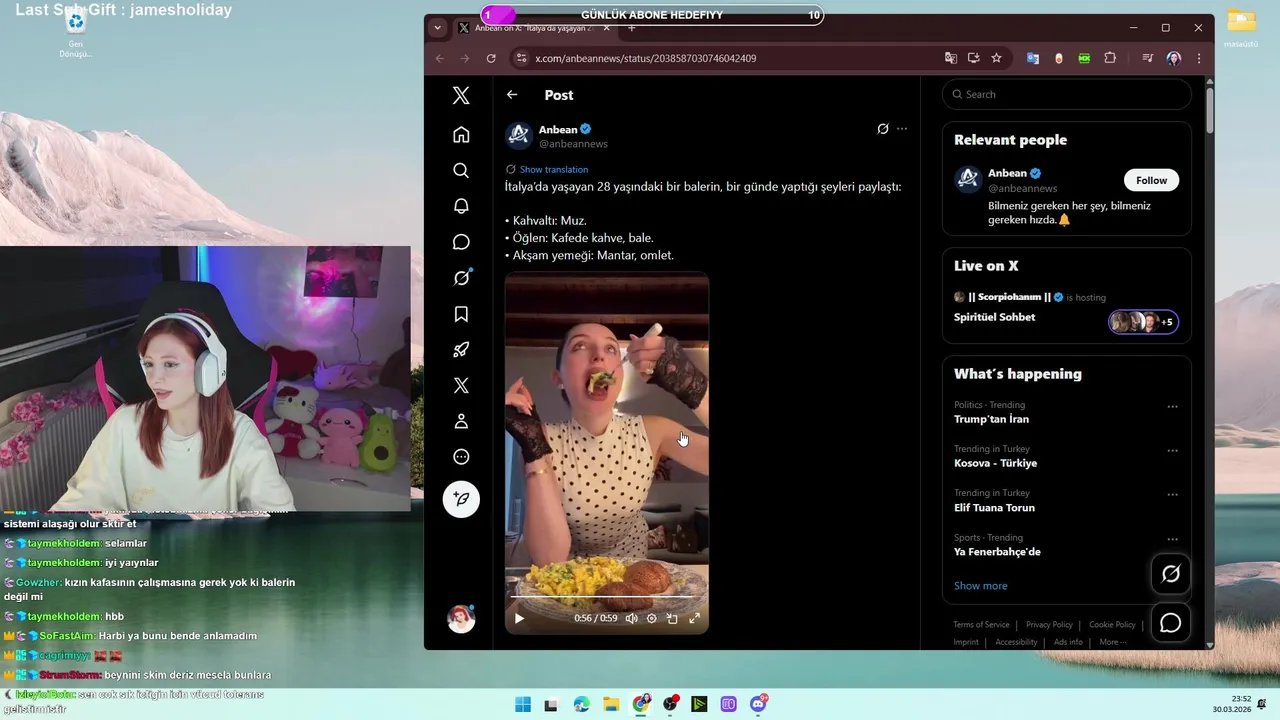Open Grok icon in X sidebar
The height and width of the screenshot is (720, 1280).
tap(461, 278)
